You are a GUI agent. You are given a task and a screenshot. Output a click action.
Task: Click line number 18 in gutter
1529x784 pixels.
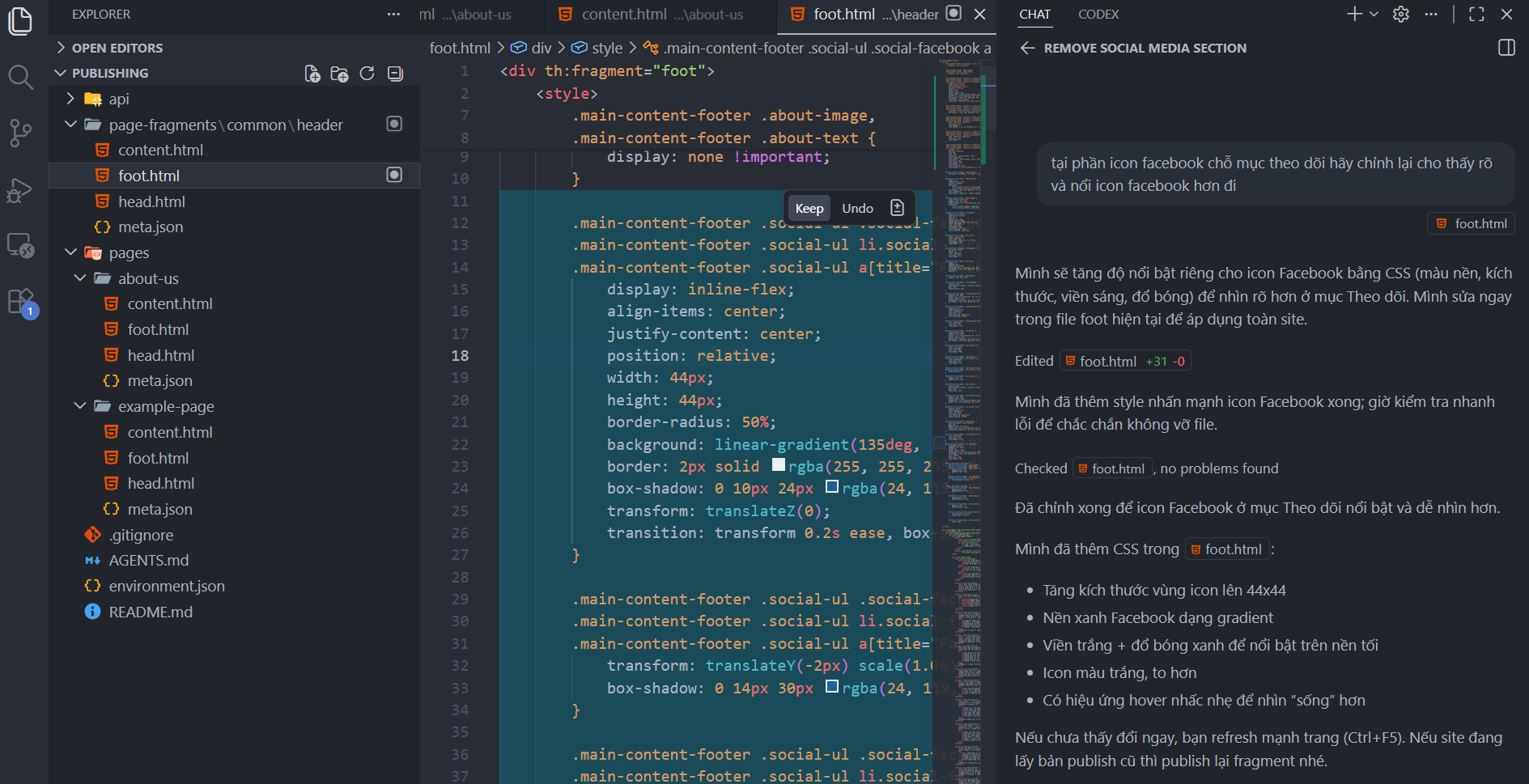pyautogui.click(x=460, y=355)
